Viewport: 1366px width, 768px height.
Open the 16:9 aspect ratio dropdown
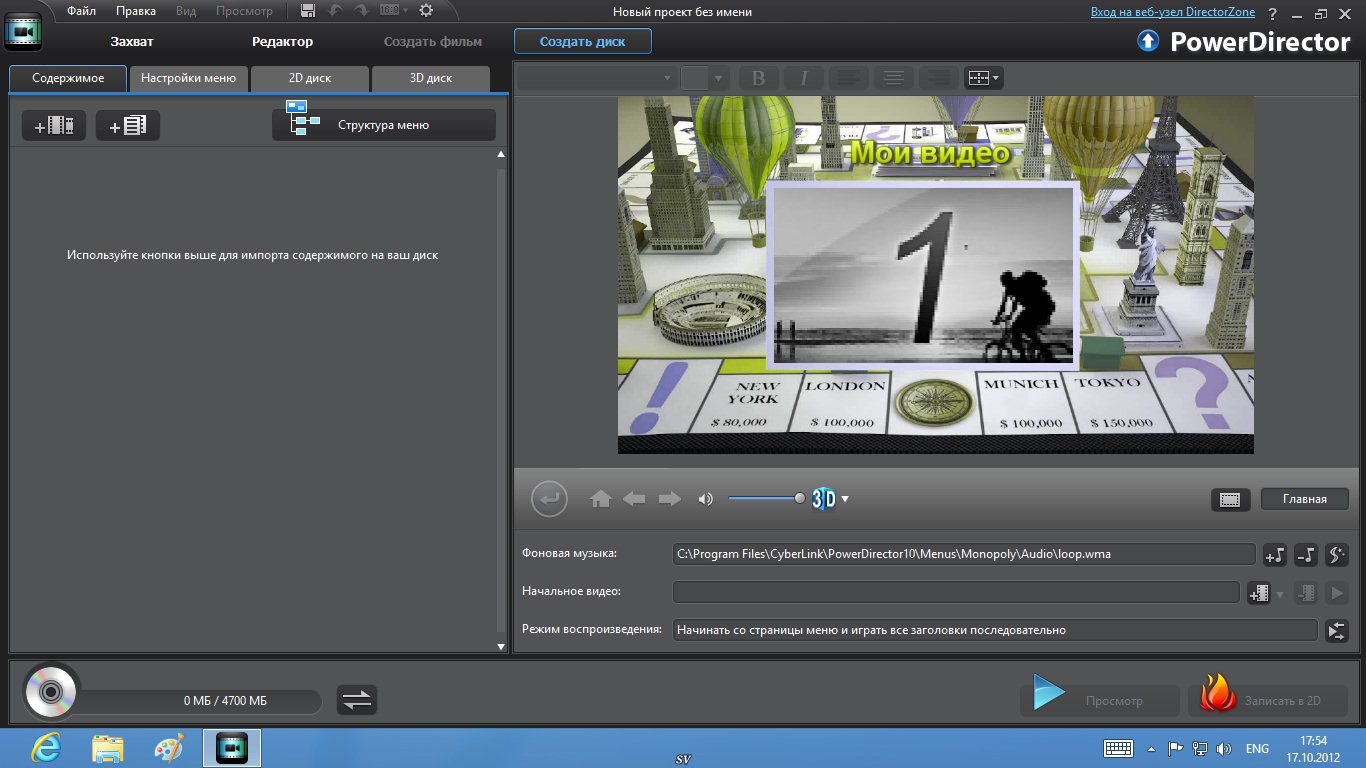395,11
